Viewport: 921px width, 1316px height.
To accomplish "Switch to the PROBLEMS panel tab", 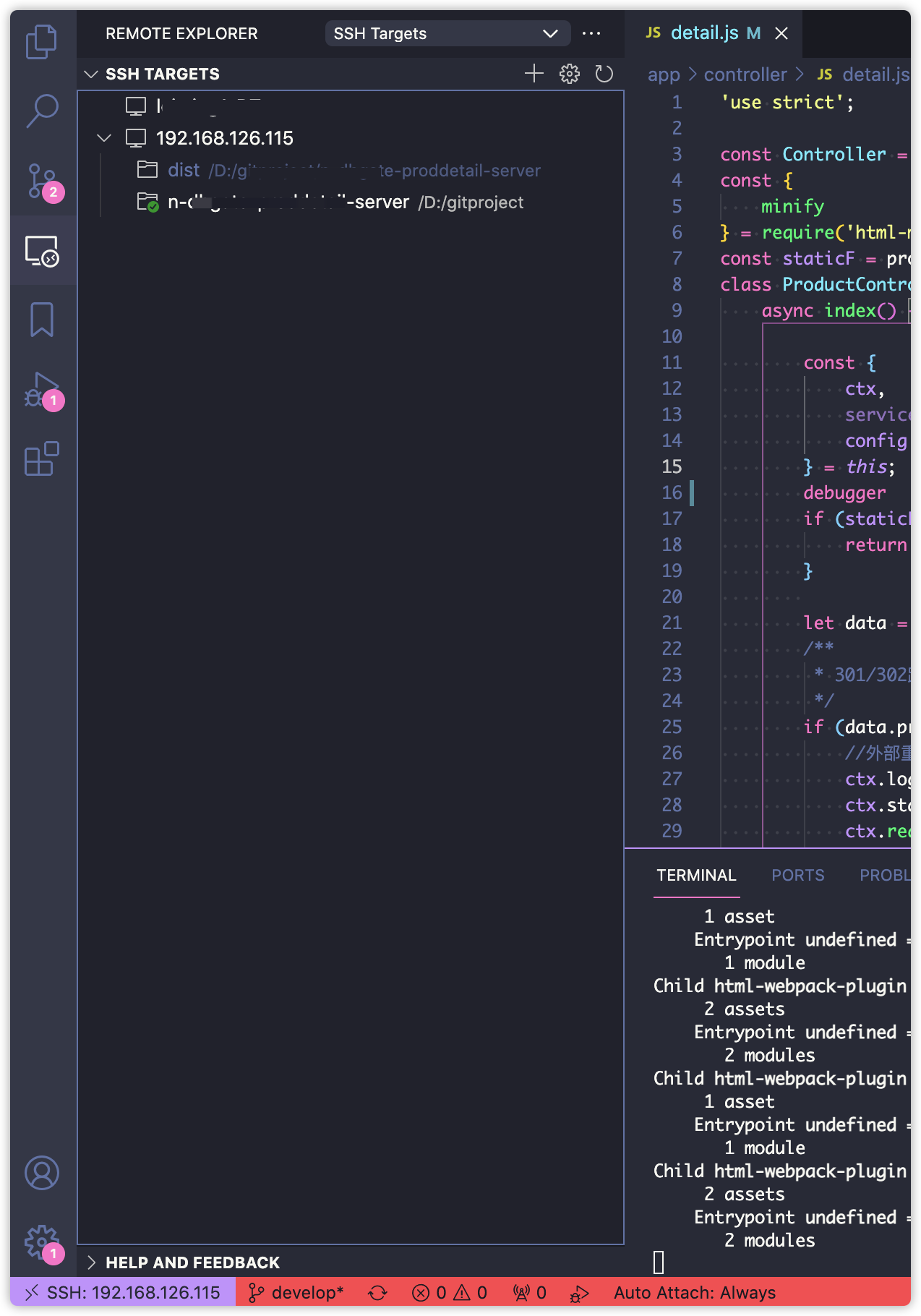I will pyautogui.click(x=885, y=875).
